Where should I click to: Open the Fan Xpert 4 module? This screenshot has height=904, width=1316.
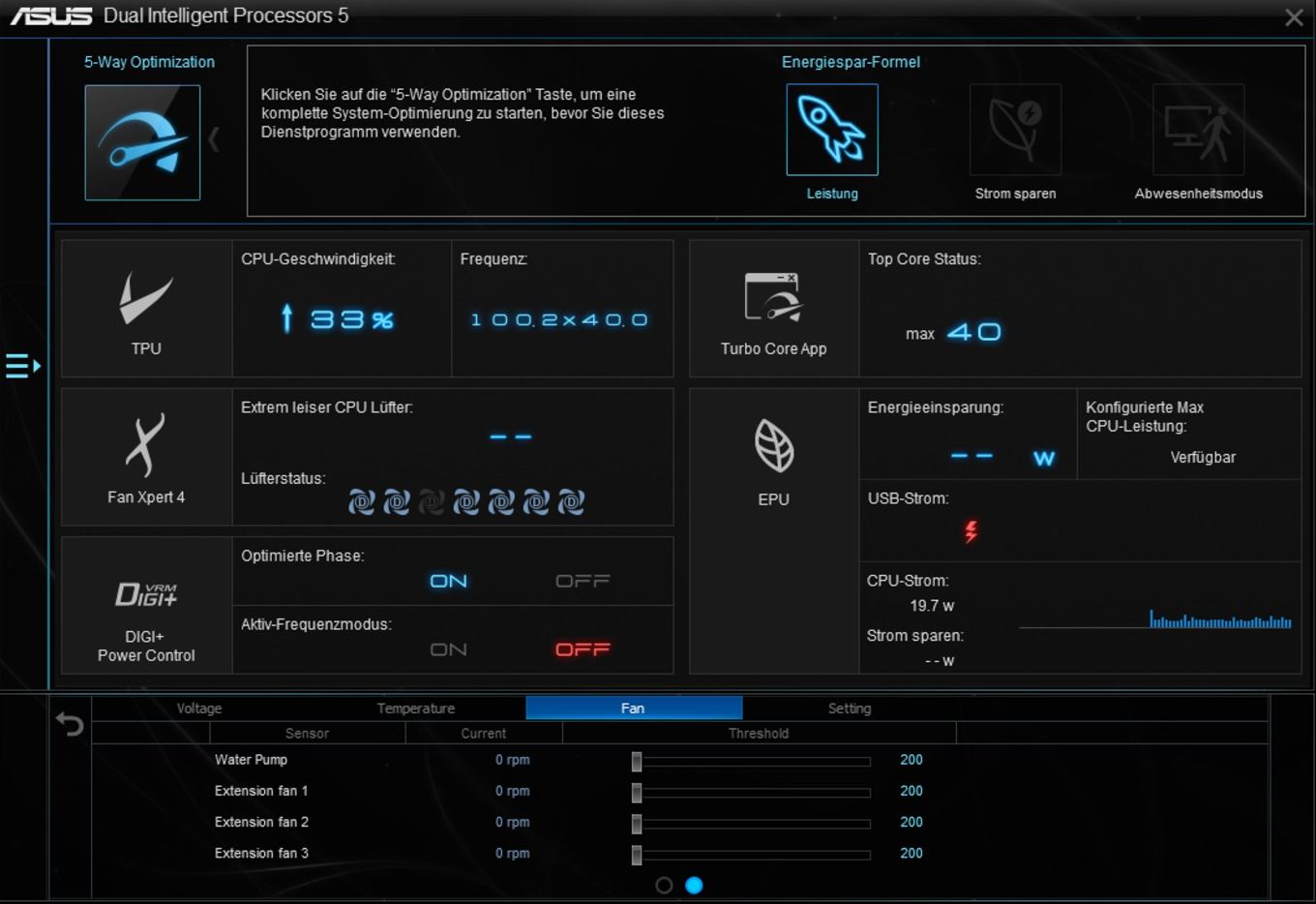tap(146, 457)
